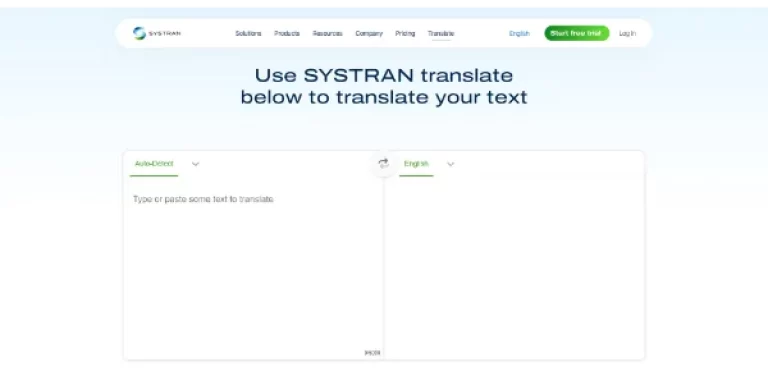Open the Company menu
The height and width of the screenshot is (385, 768).
(x=369, y=34)
